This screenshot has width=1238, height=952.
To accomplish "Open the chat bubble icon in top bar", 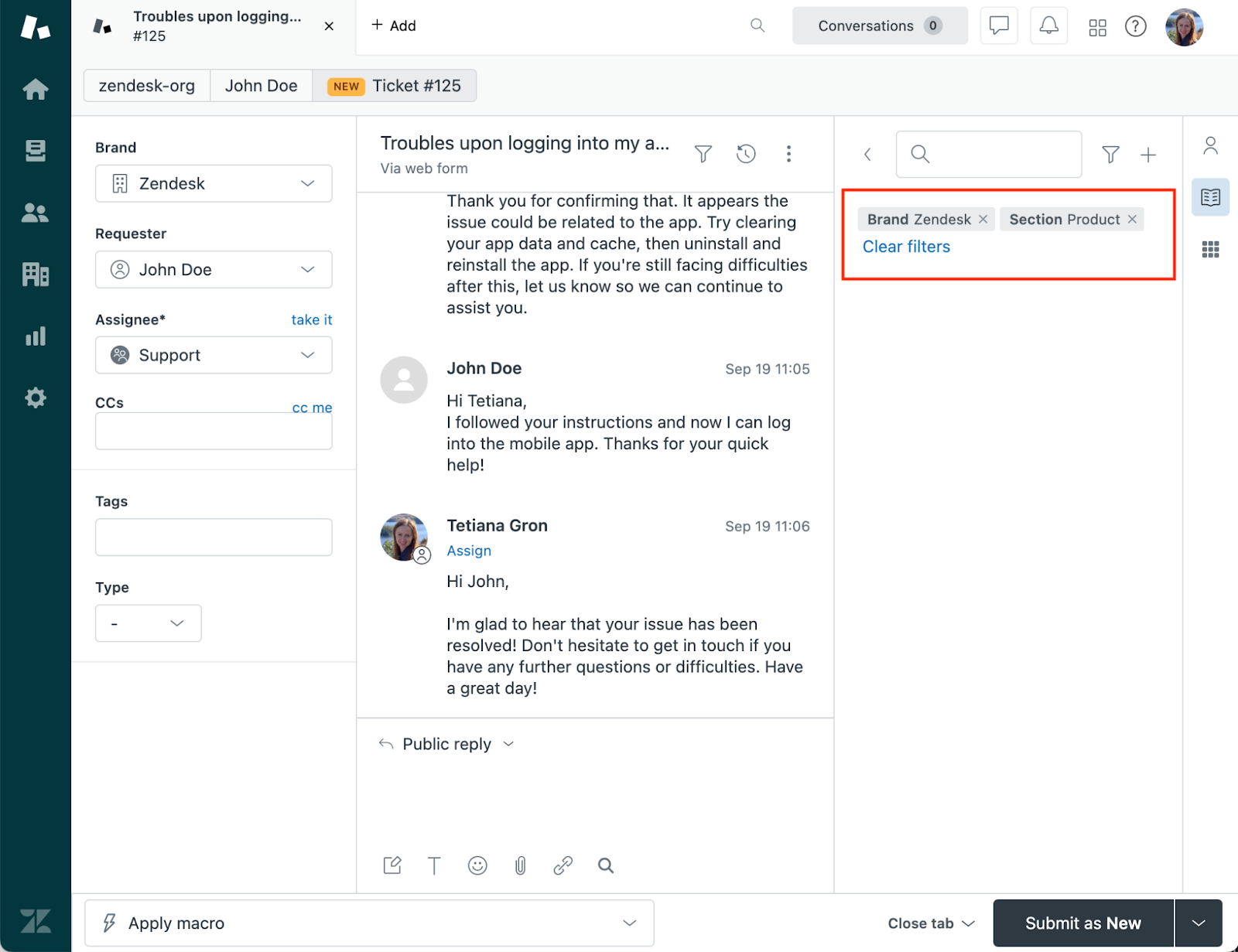I will 999,26.
